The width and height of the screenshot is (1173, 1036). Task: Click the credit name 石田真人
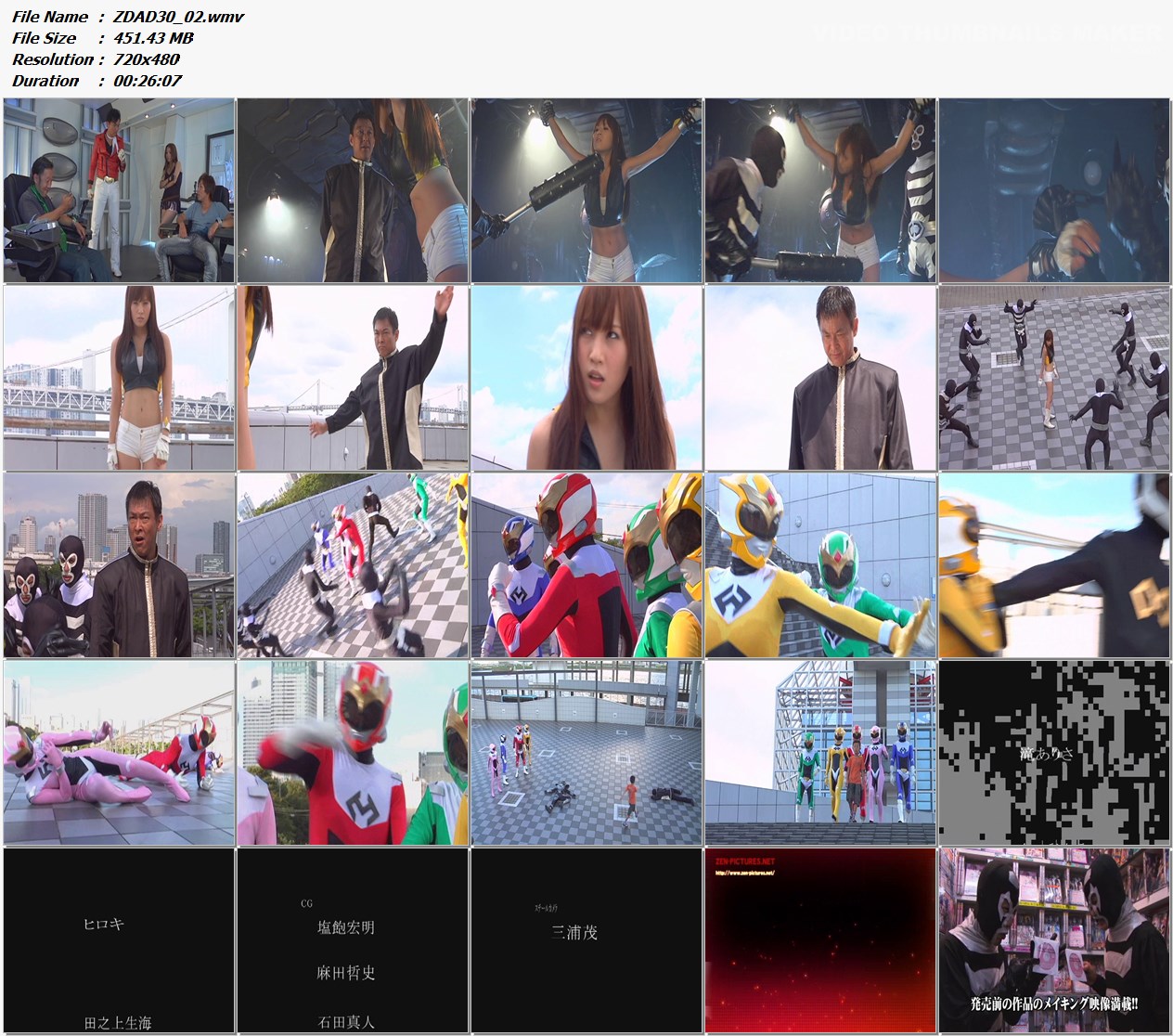point(346,1022)
